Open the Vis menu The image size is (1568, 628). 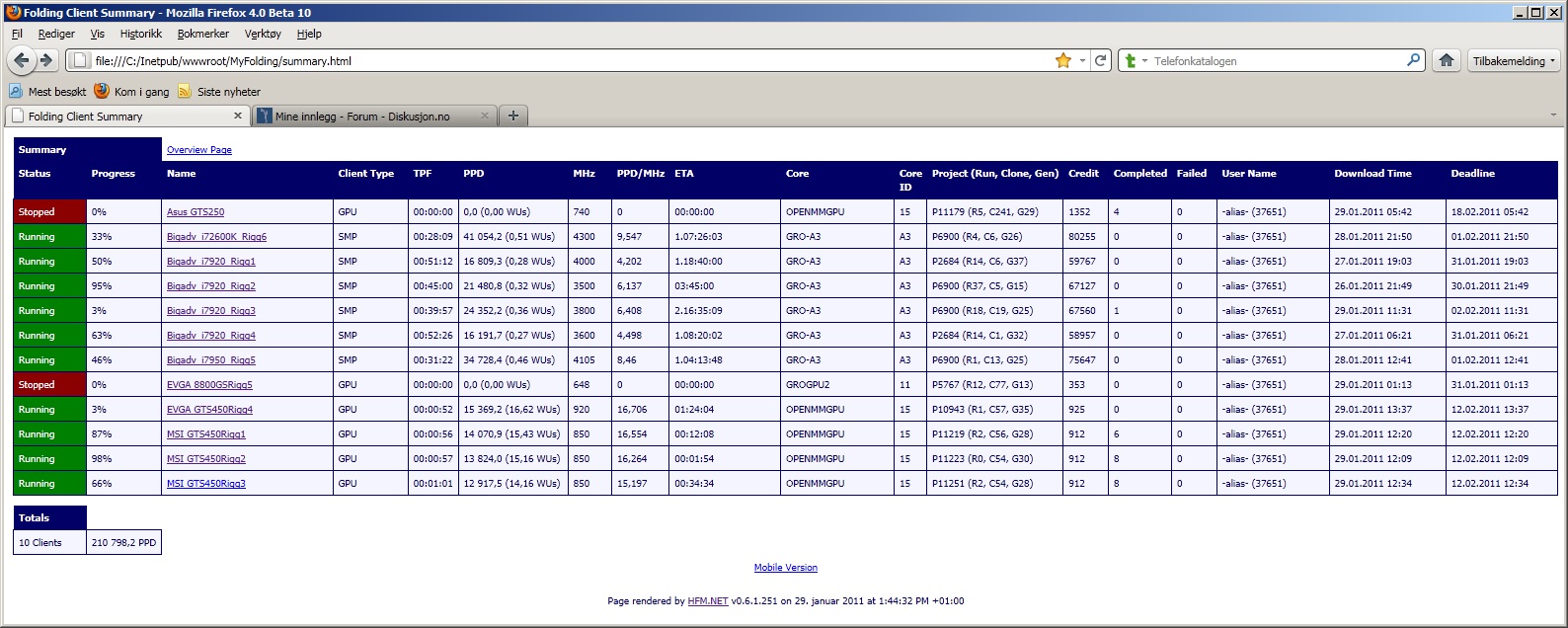(98, 34)
